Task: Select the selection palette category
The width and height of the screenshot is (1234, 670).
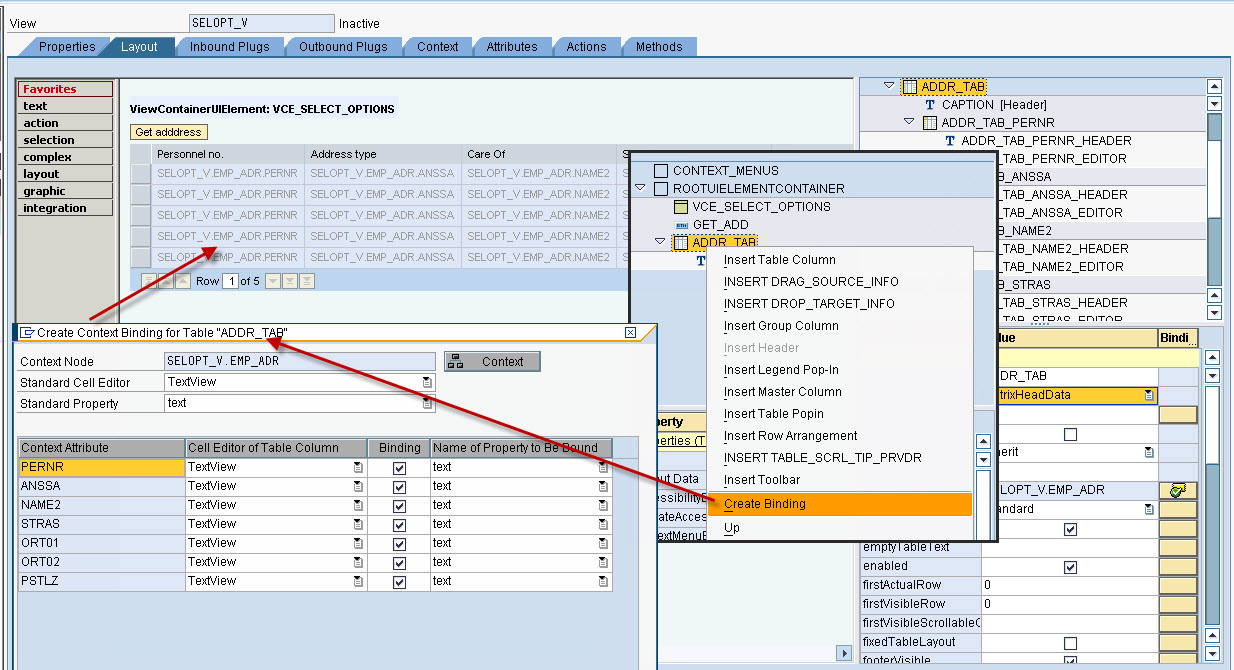Action: click(66, 140)
